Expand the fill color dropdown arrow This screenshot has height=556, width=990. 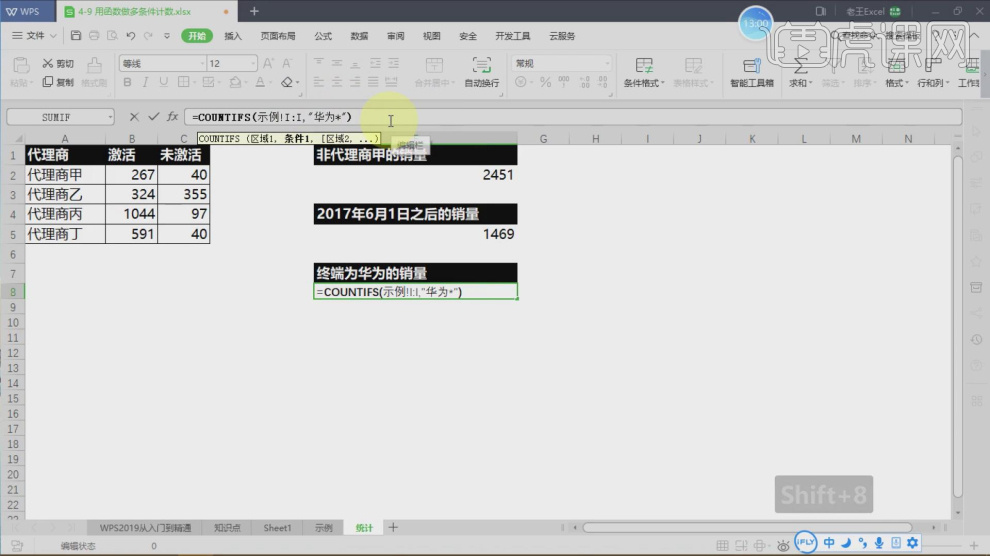coord(246,83)
